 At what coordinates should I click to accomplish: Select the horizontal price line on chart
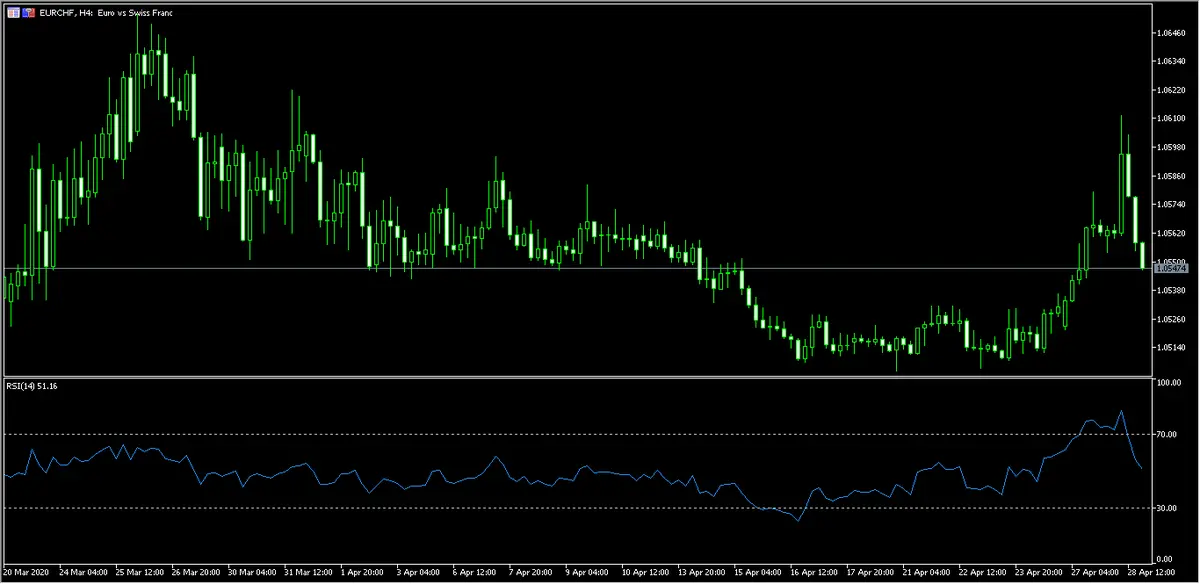coord(600,268)
